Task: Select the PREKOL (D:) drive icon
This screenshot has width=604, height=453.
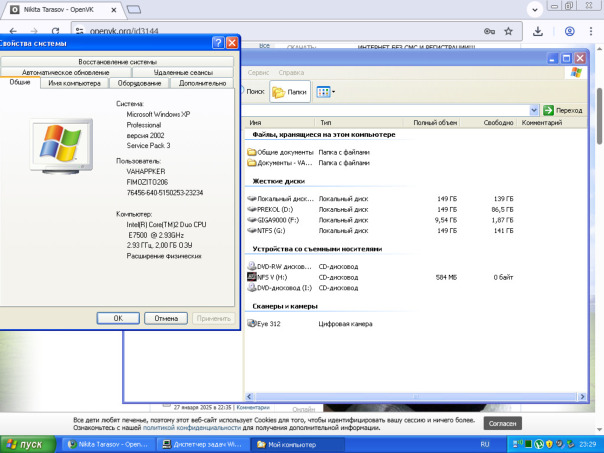Action: pyautogui.click(x=252, y=209)
